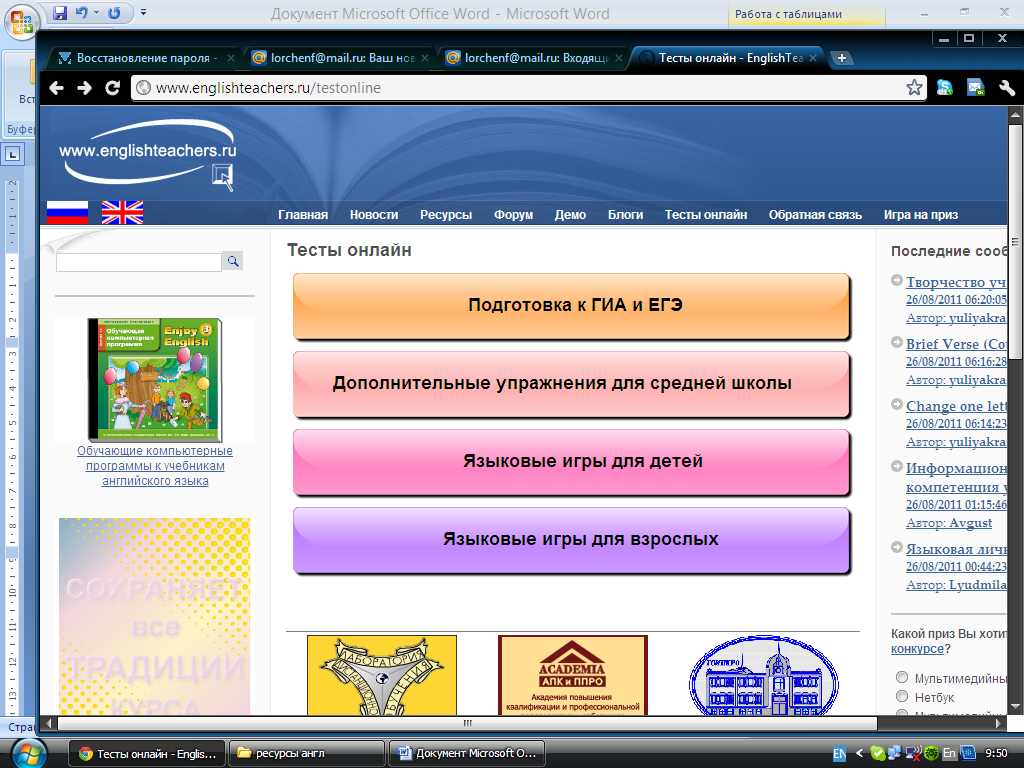Open the Творчество уч forum post link
The height and width of the screenshot is (768, 1024).
click(x=956, y=281)
